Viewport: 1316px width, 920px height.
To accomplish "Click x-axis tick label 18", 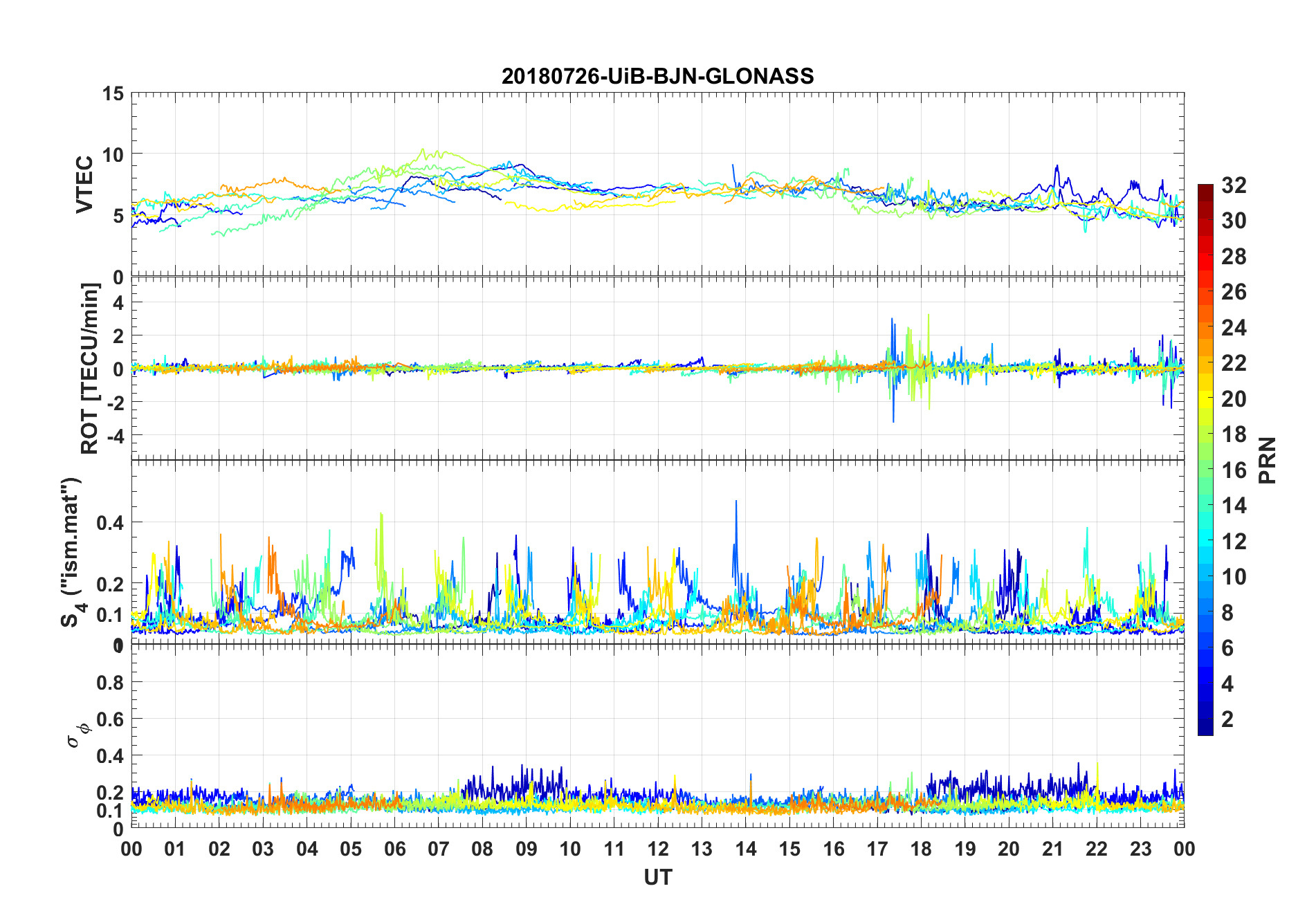I will click(921, 849).
